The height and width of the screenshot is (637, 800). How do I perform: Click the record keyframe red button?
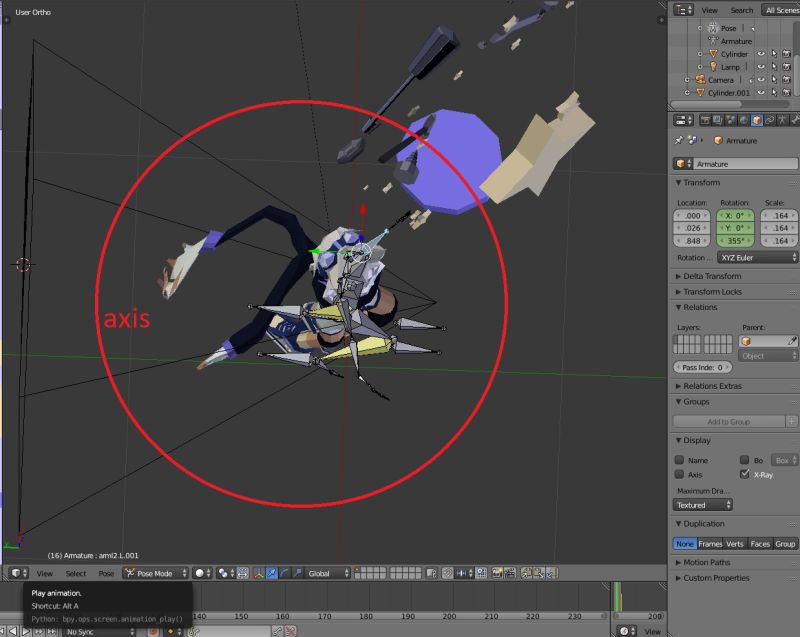[x=152, y=631]
